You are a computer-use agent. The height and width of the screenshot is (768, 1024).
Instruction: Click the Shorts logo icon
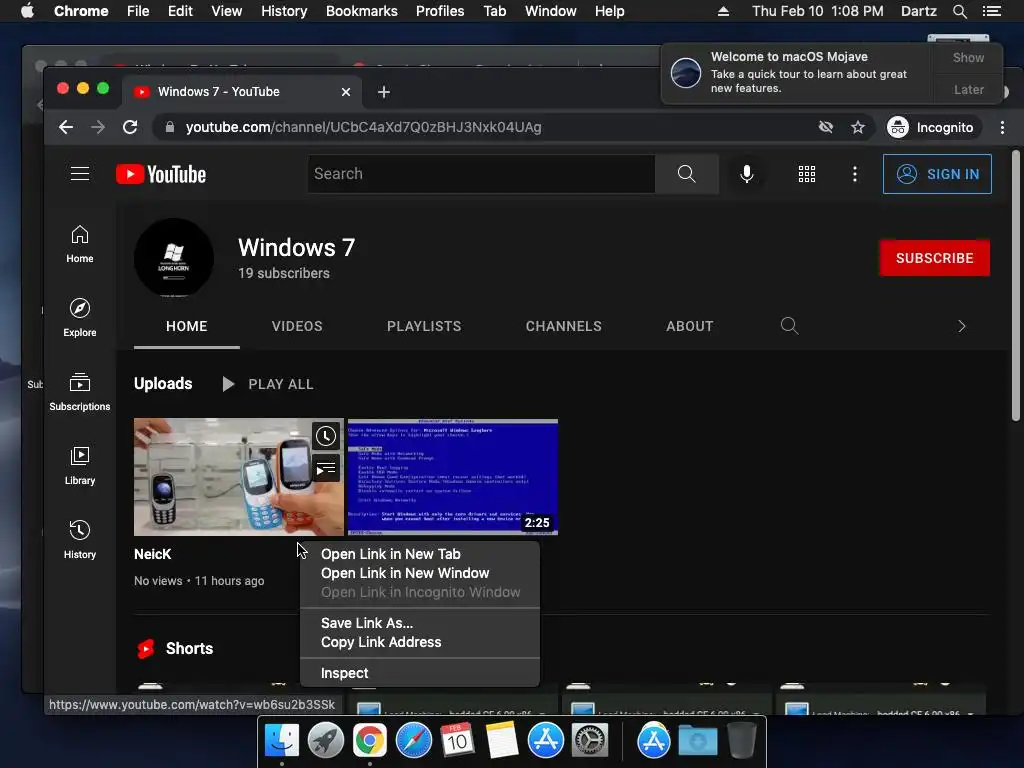pos(146,648)
